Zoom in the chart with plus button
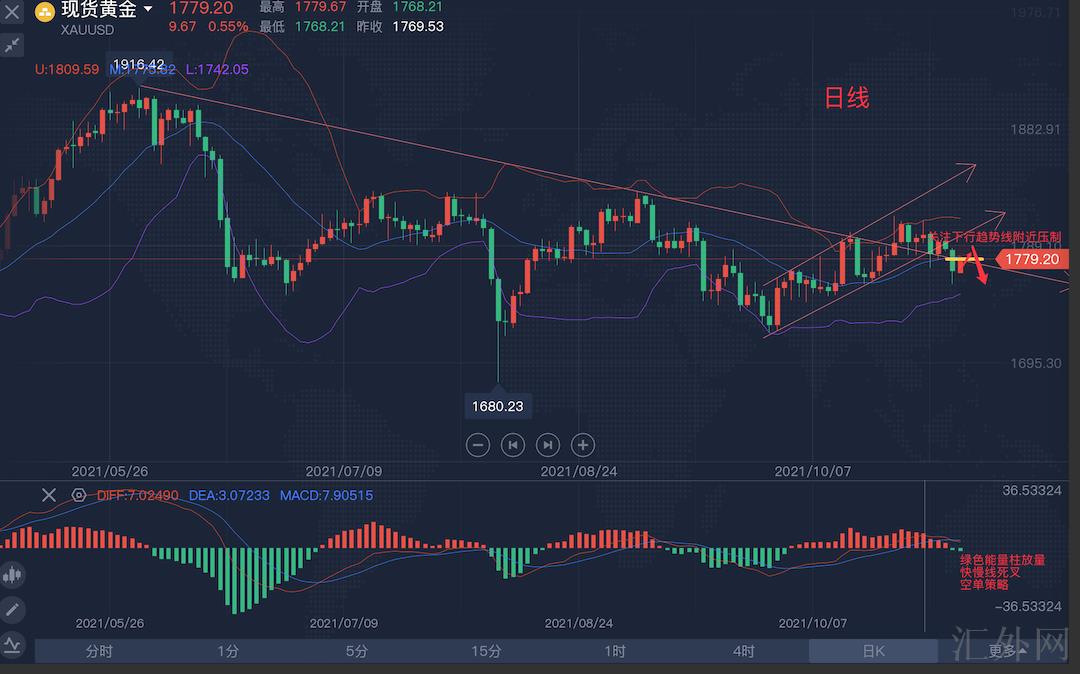This screenshot has width=1080, height=674. pyautogui.click(x=583, y=445)
